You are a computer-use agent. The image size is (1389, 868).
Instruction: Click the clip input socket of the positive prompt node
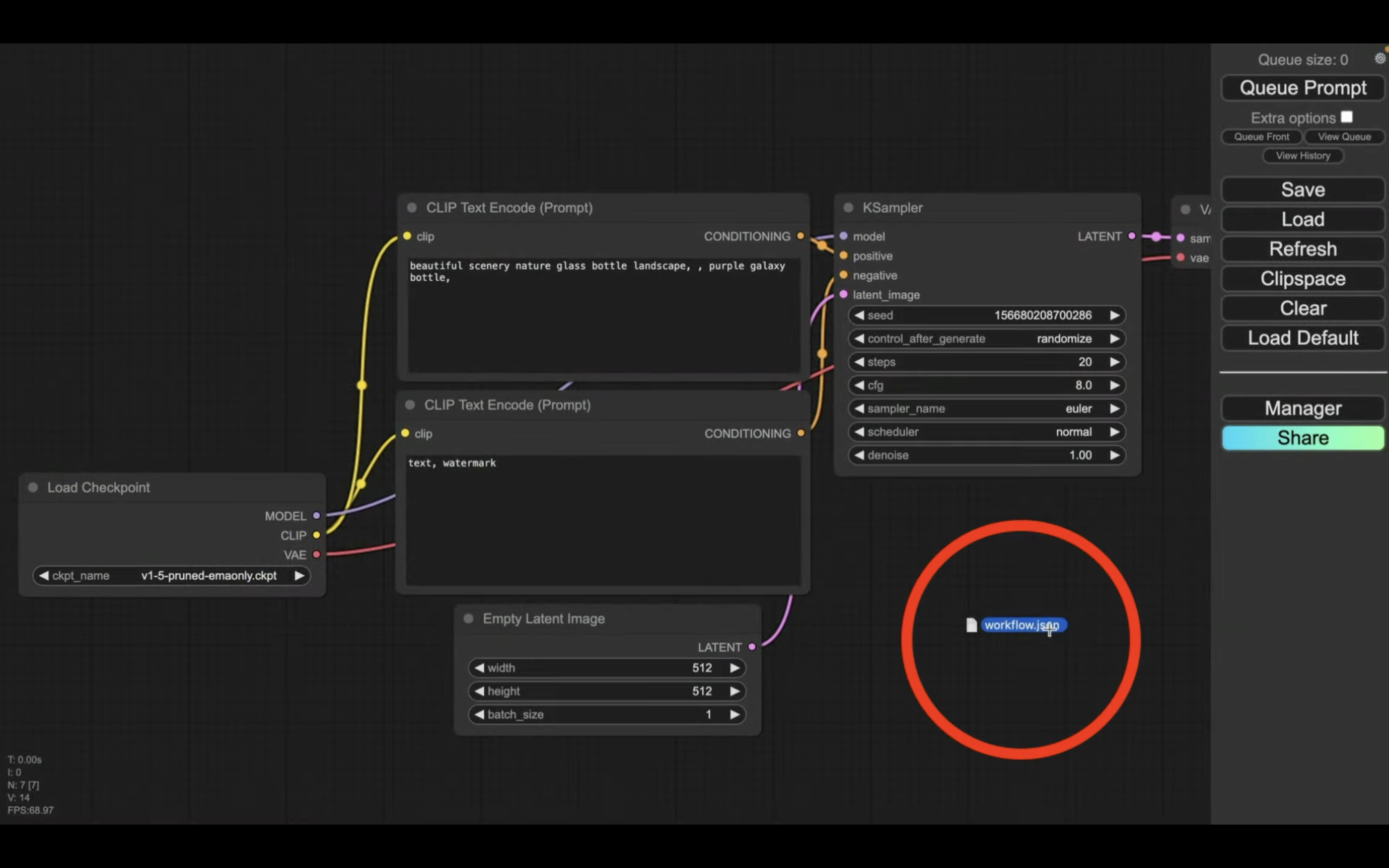(x=407, y=236)
